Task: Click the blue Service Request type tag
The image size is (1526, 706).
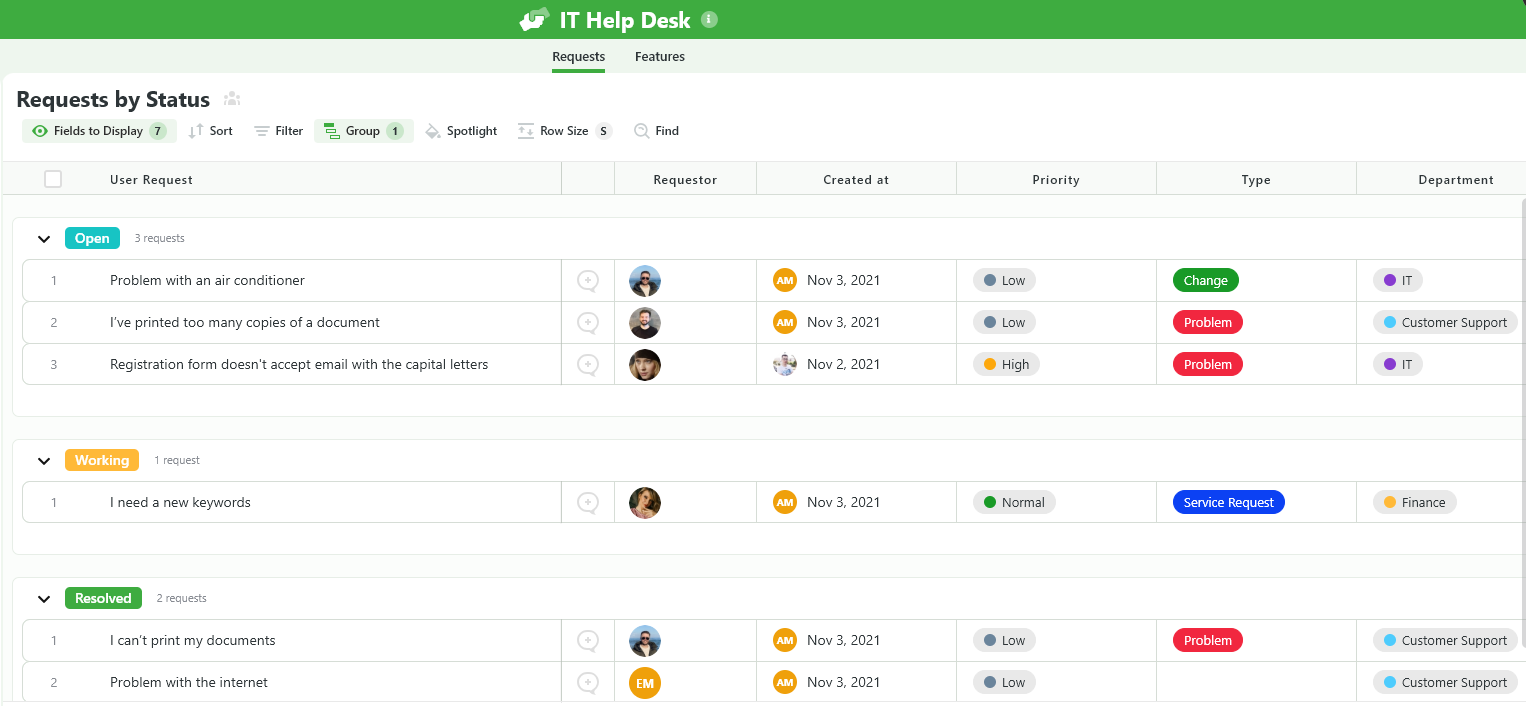Action: coord(1228,503)
